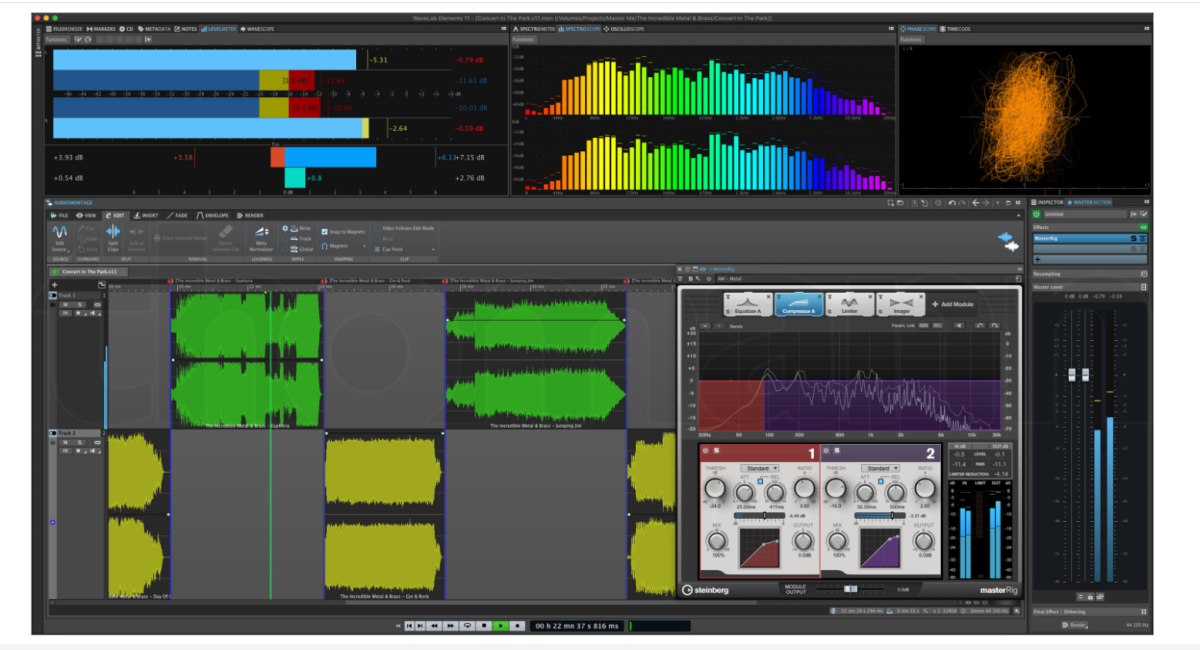Open the Magnets dropdown
1200x650 pixels.
click(x=344, y=246)
